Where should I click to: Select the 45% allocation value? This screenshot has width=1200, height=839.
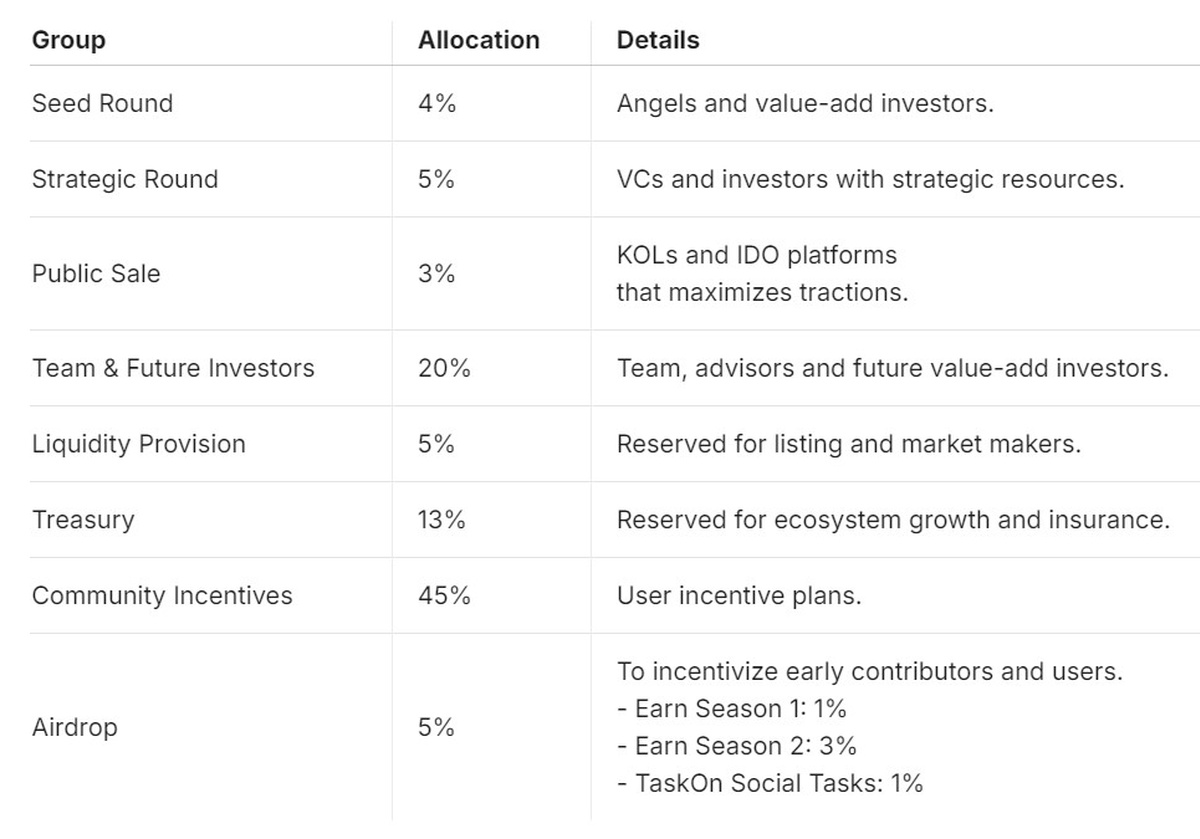click(x=444, y=596)
